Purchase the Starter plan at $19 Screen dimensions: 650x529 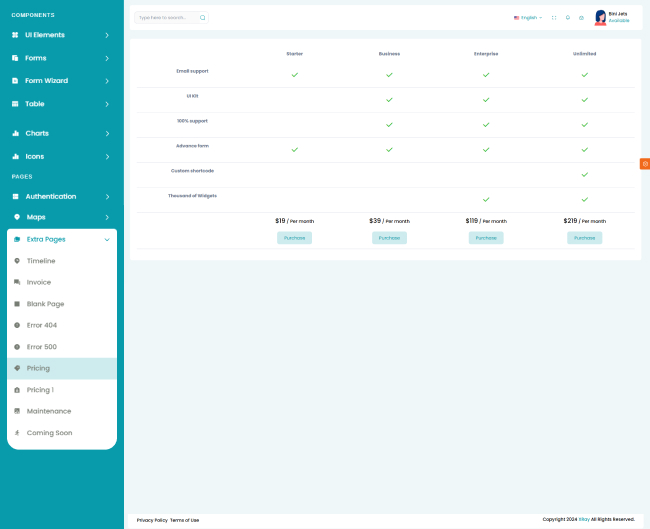[x=294, y=238]
